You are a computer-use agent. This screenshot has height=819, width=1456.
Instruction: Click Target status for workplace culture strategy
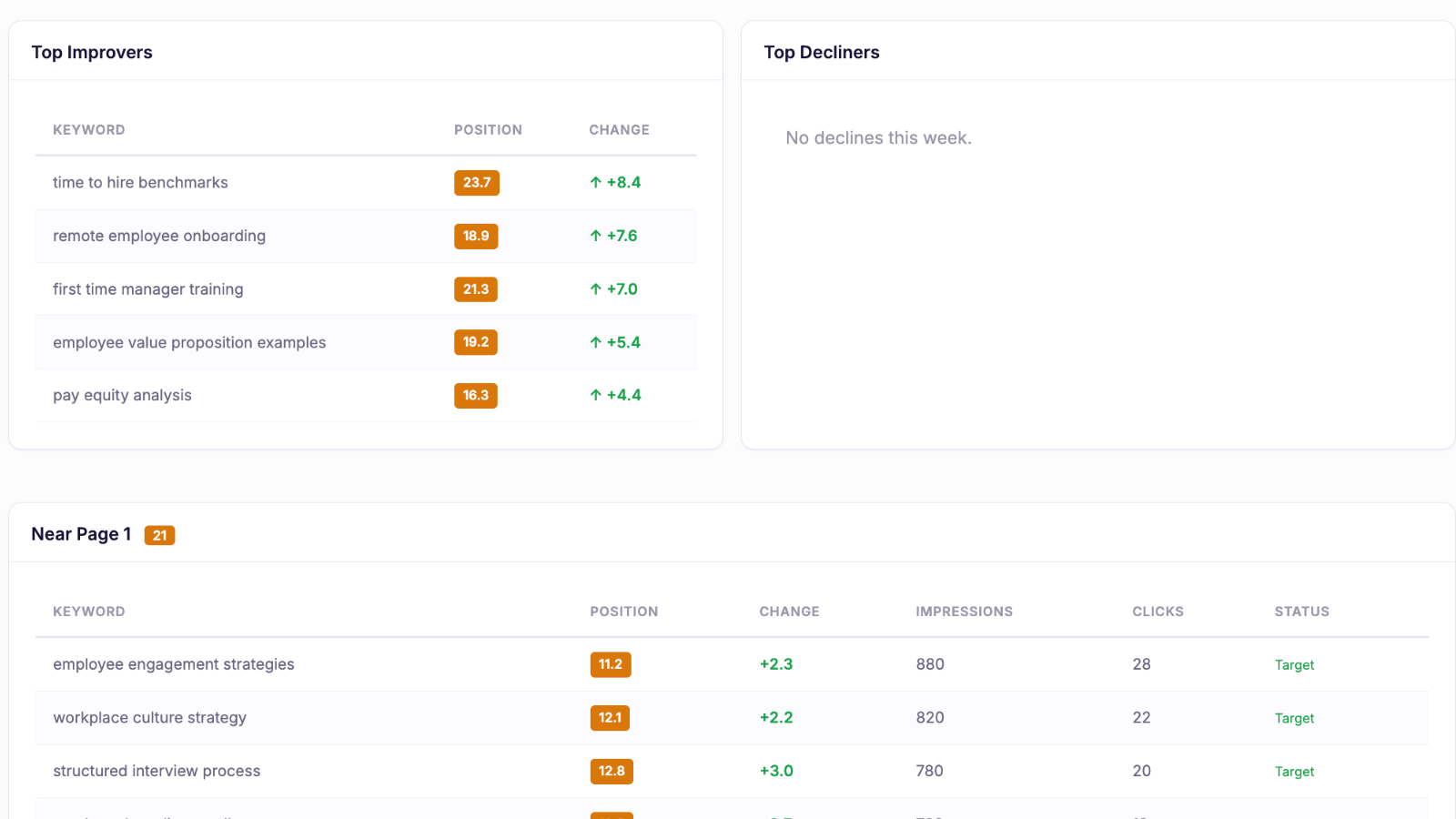(1294, 718)
